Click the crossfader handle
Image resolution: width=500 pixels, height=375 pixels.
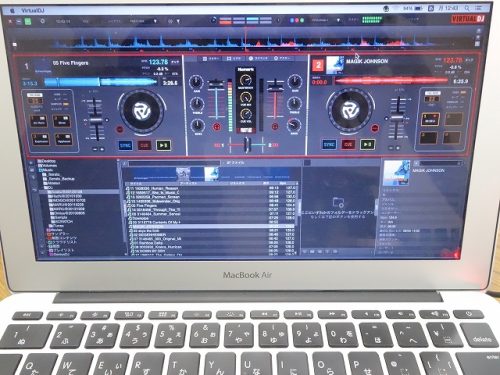tap(247, 145)
